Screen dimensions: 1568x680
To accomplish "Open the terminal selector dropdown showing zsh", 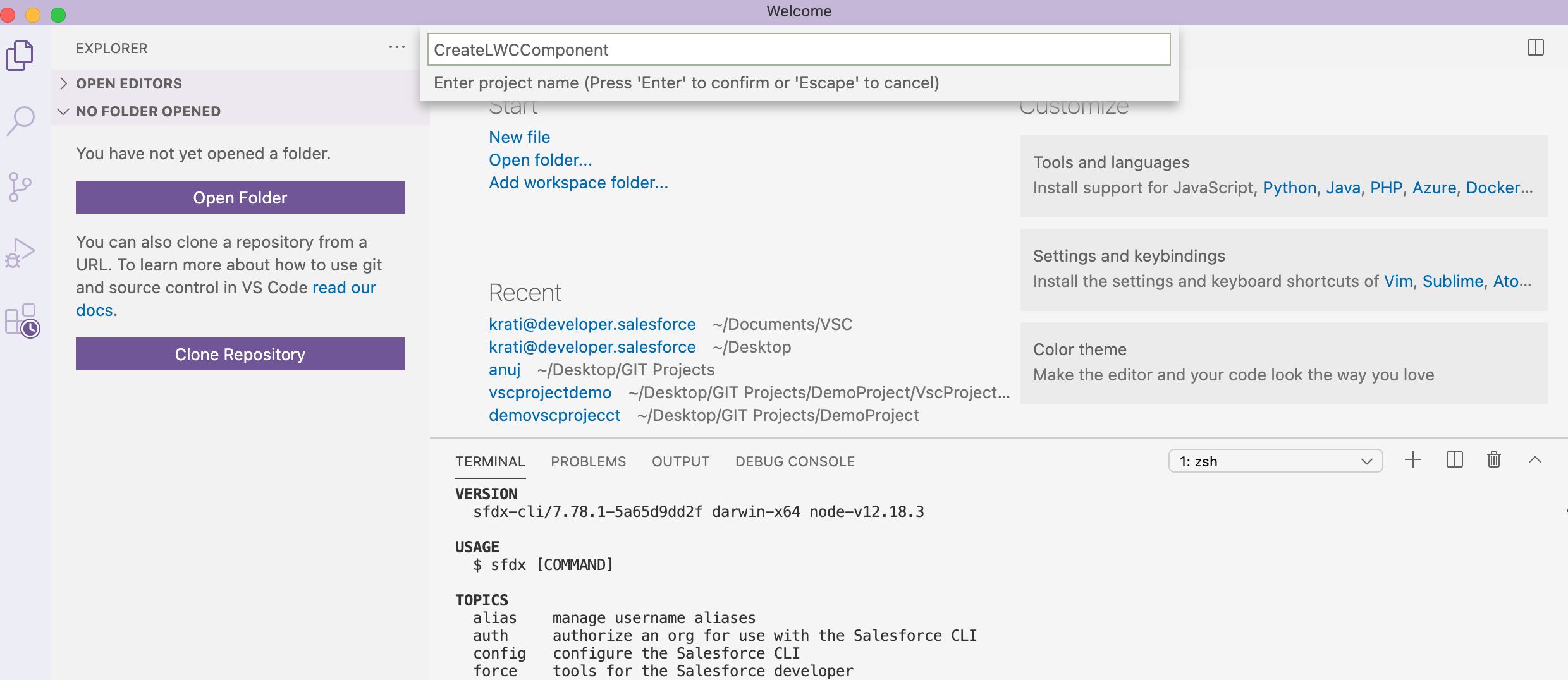I will pos(1275,461).
